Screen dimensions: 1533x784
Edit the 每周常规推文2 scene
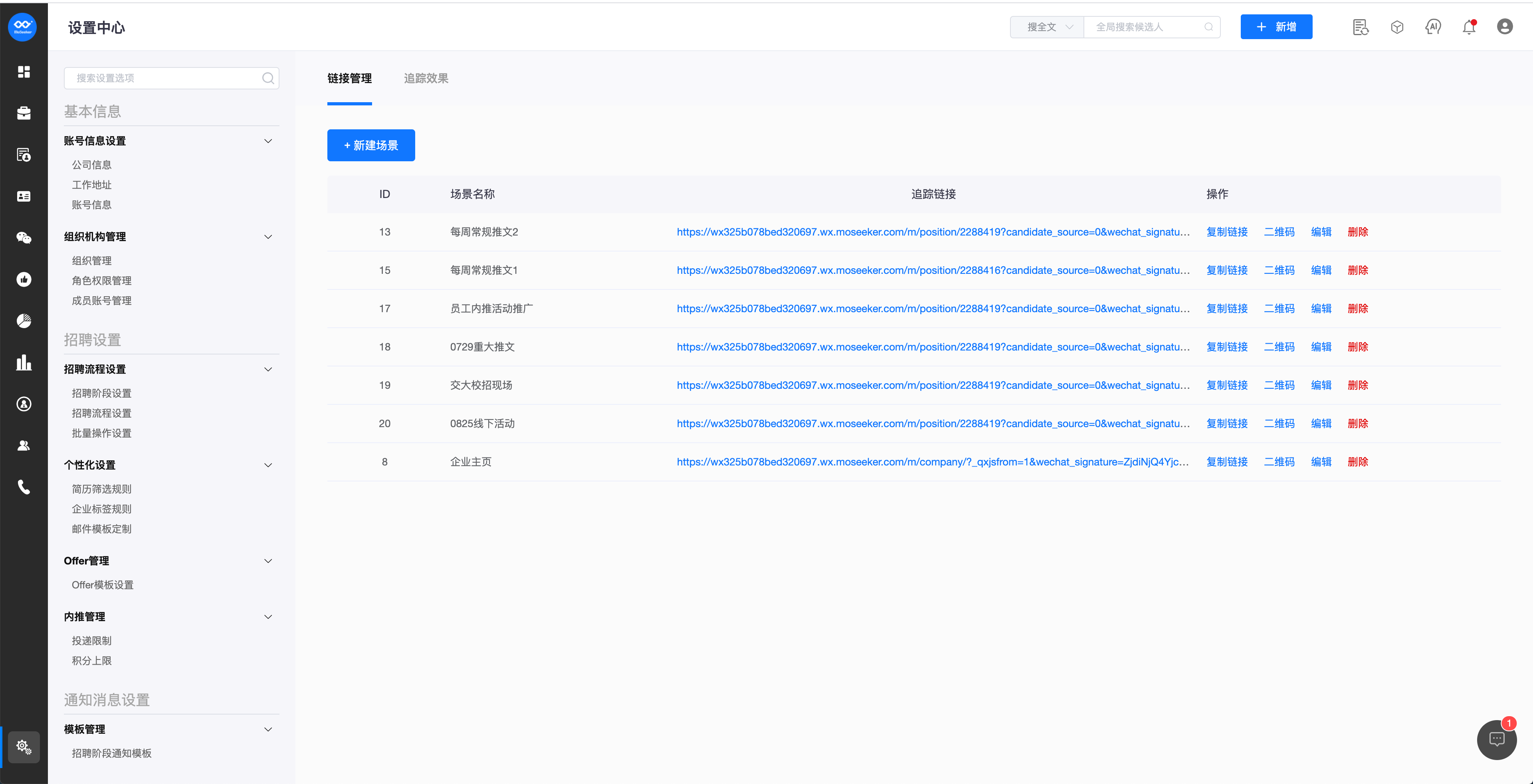click(1321, 232)
